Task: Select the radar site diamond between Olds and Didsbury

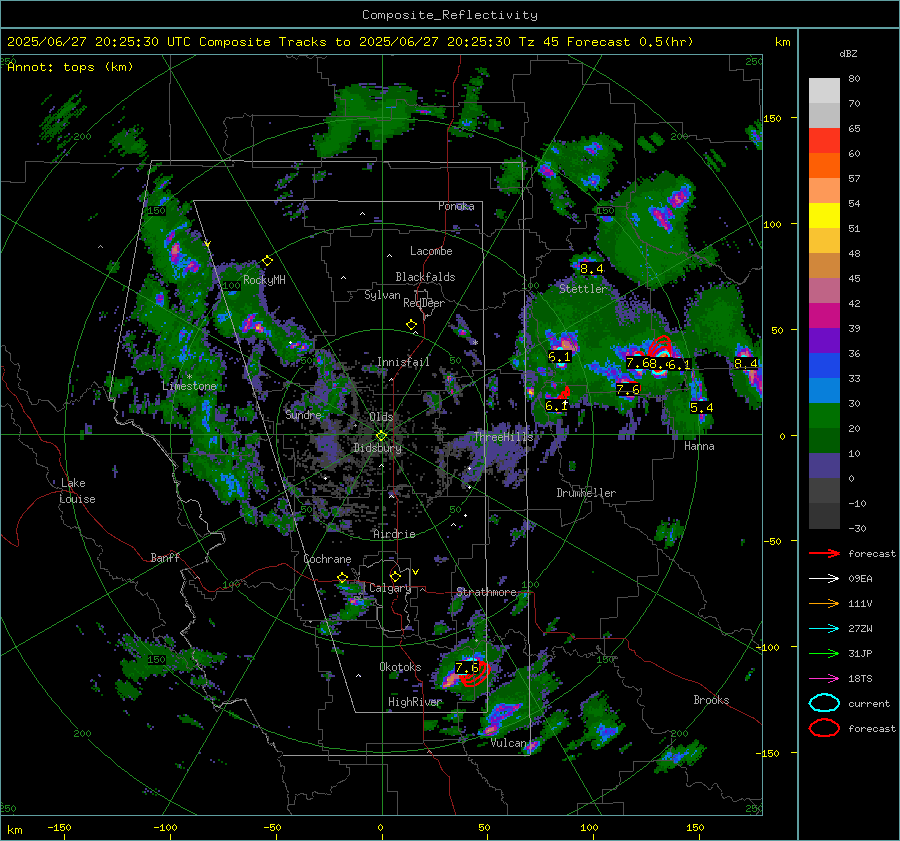Action: pos(382,436)
